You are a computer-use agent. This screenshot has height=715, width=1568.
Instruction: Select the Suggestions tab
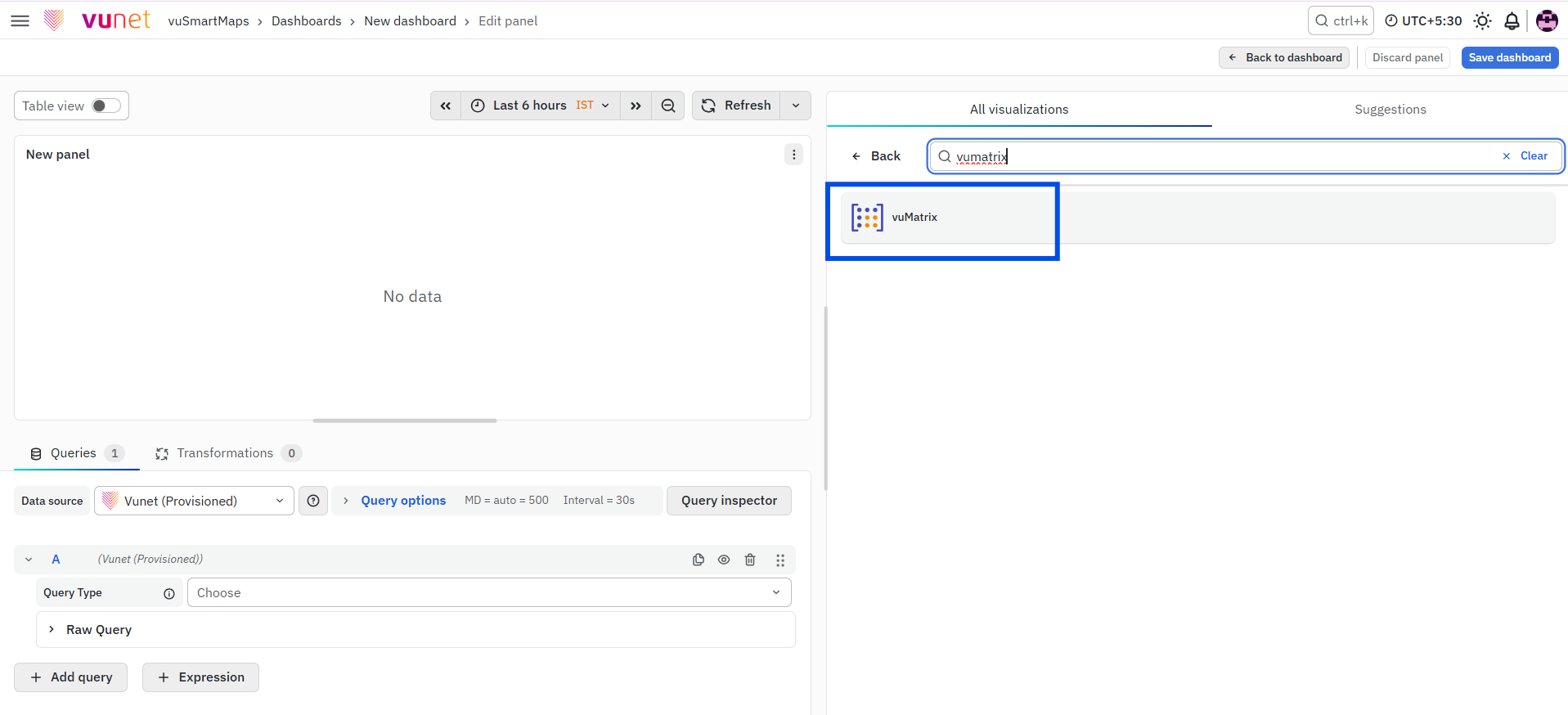click(1390, 110)
